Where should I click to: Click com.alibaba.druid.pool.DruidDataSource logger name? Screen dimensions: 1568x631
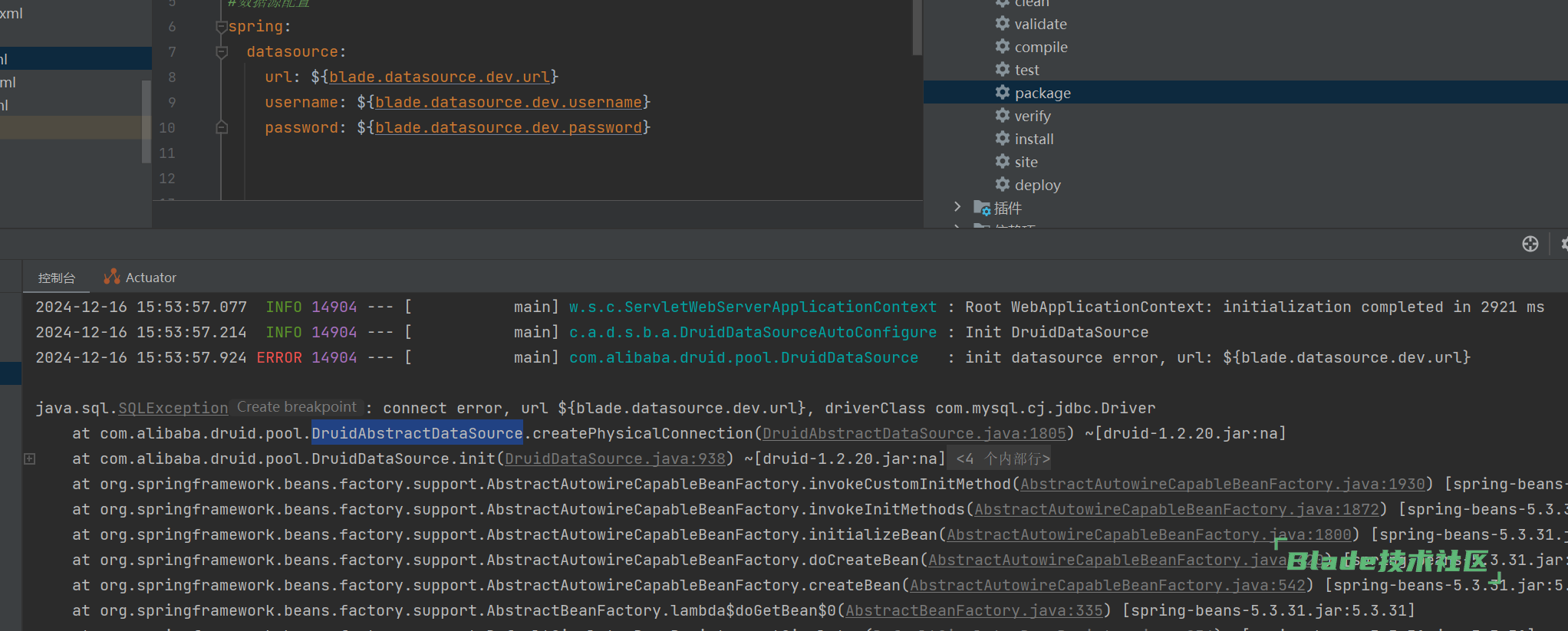743,357
